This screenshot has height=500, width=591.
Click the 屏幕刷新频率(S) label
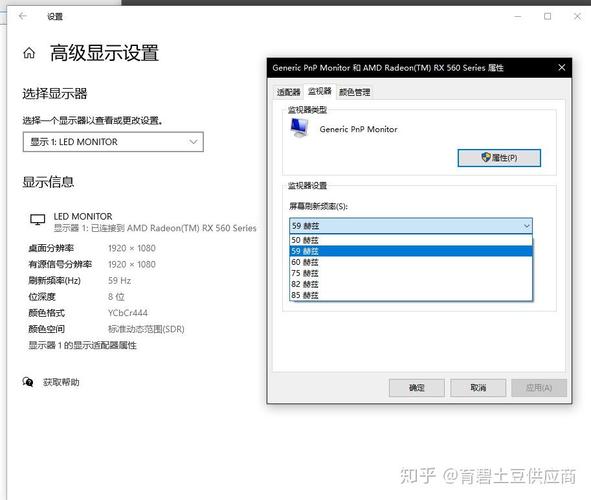pyautogui.click(x=318, y=206)
